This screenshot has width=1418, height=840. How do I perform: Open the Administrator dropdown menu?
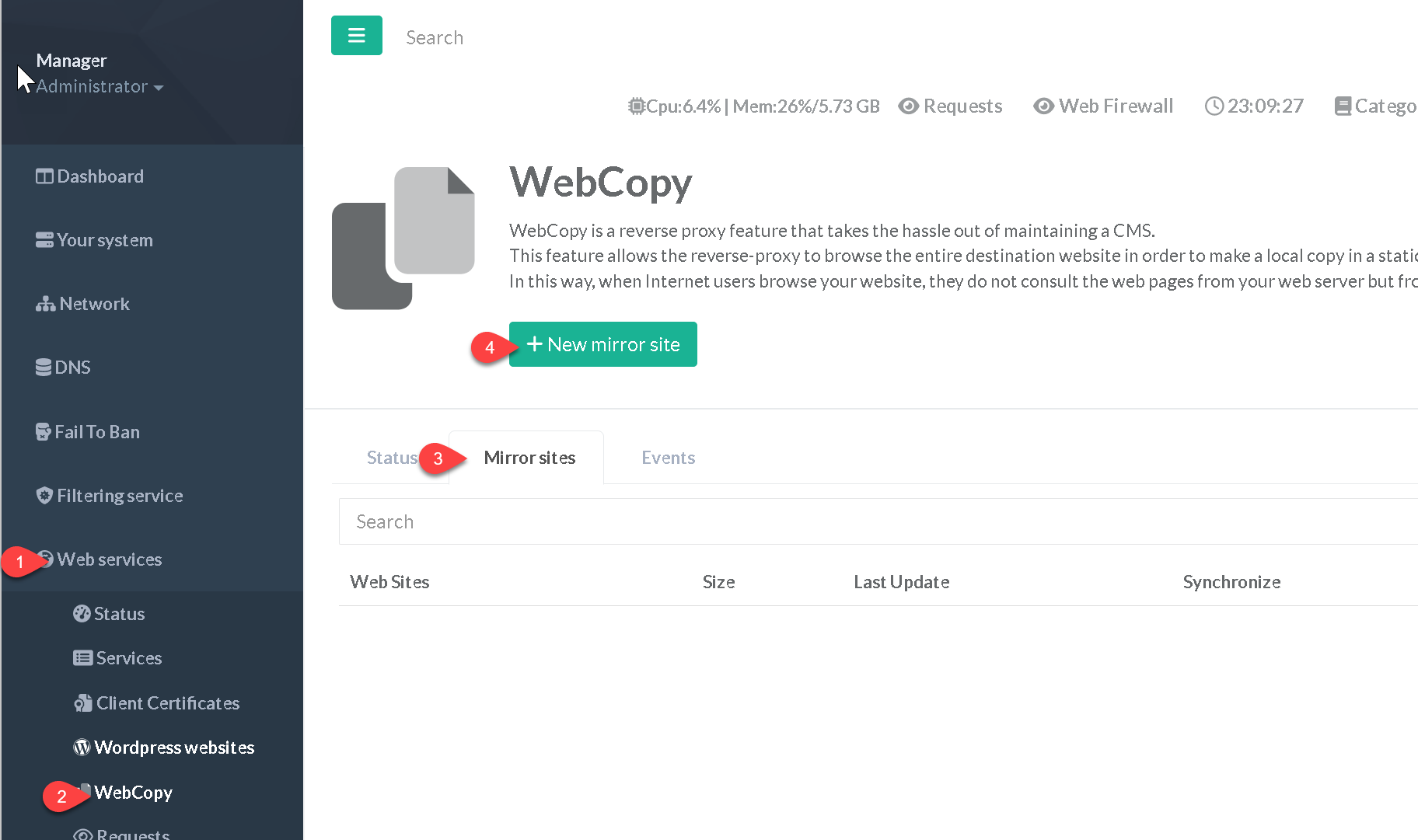point(100,86)
